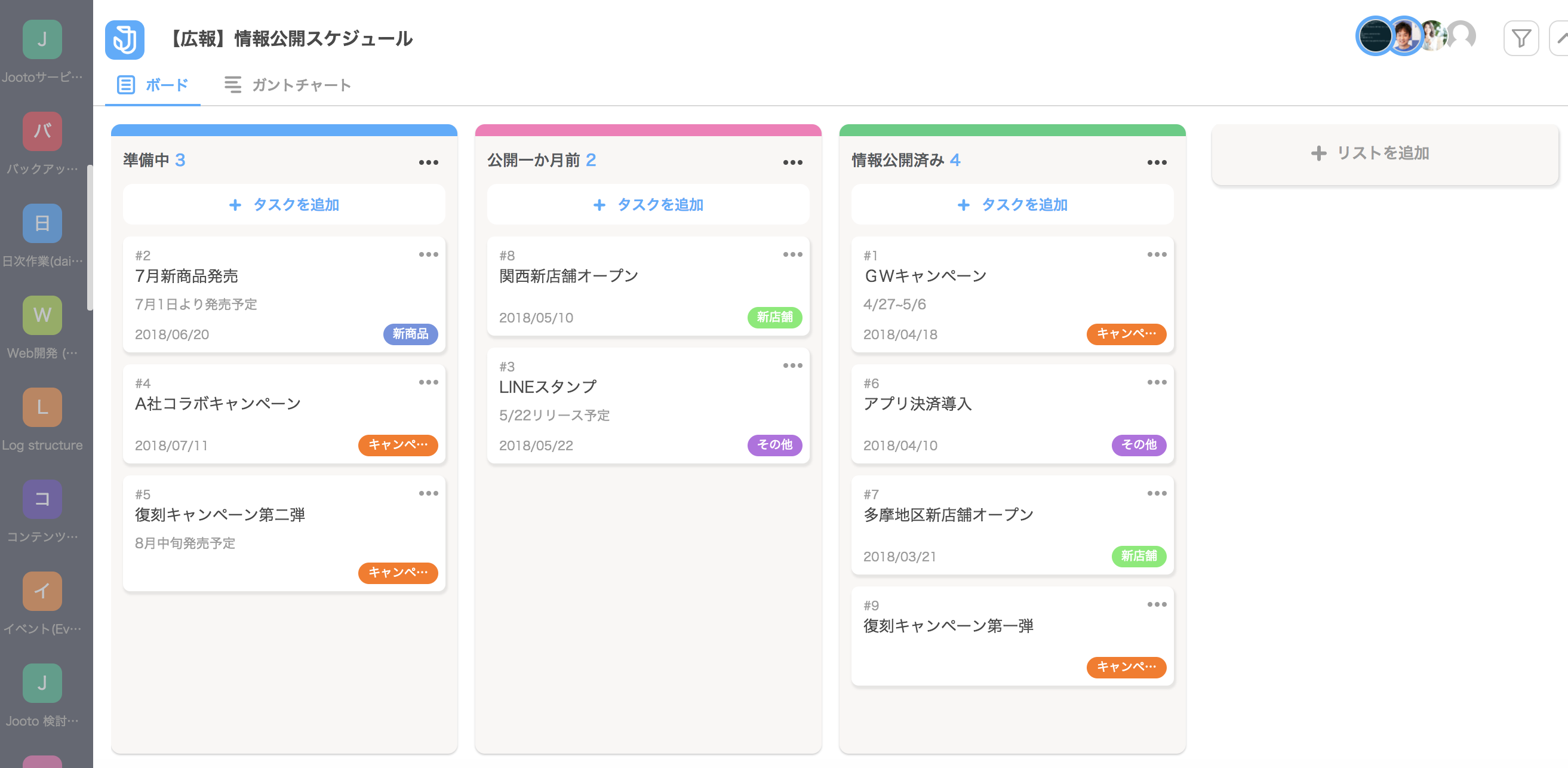Image resolution: width=1568 pixels, height=768 pixels.
Task: Open the filter funnel icon
Action: 1520,38
